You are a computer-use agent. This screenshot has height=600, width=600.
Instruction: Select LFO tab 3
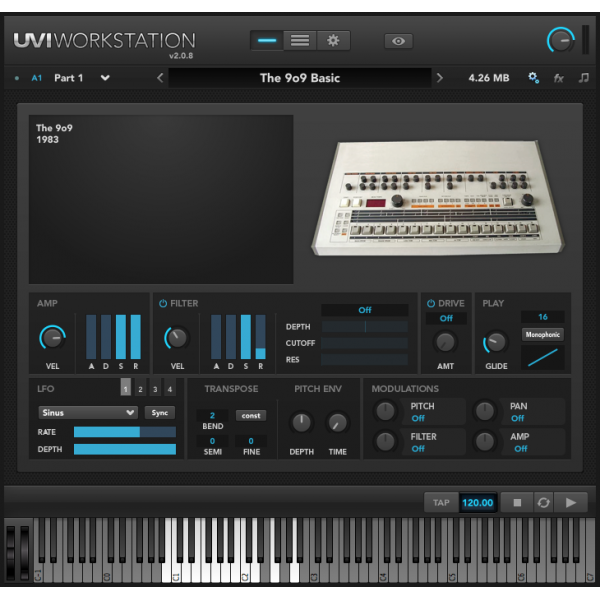coord(155,389)
